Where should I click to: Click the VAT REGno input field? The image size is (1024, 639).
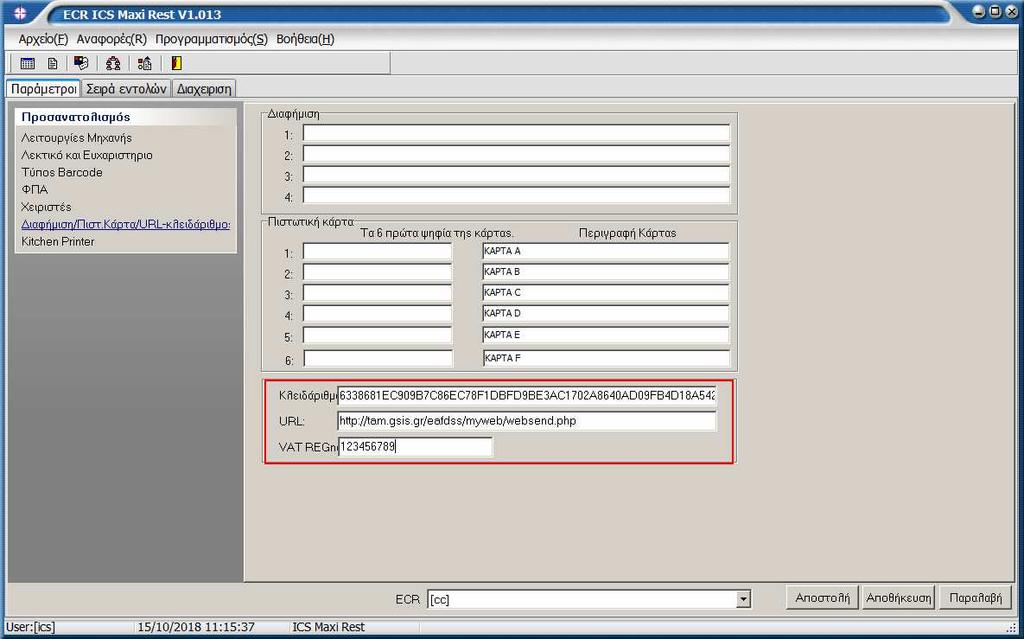(415, 447)
